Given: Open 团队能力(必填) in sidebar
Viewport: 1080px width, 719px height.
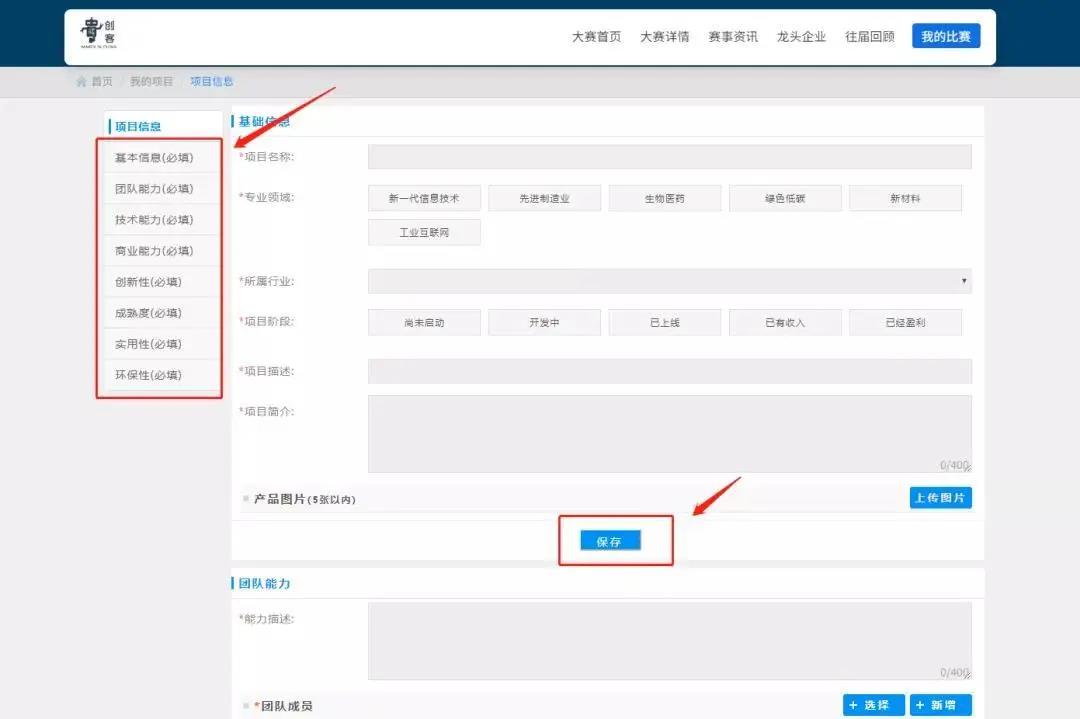Looking at the screenshot, I should click(x=154, y=189).
